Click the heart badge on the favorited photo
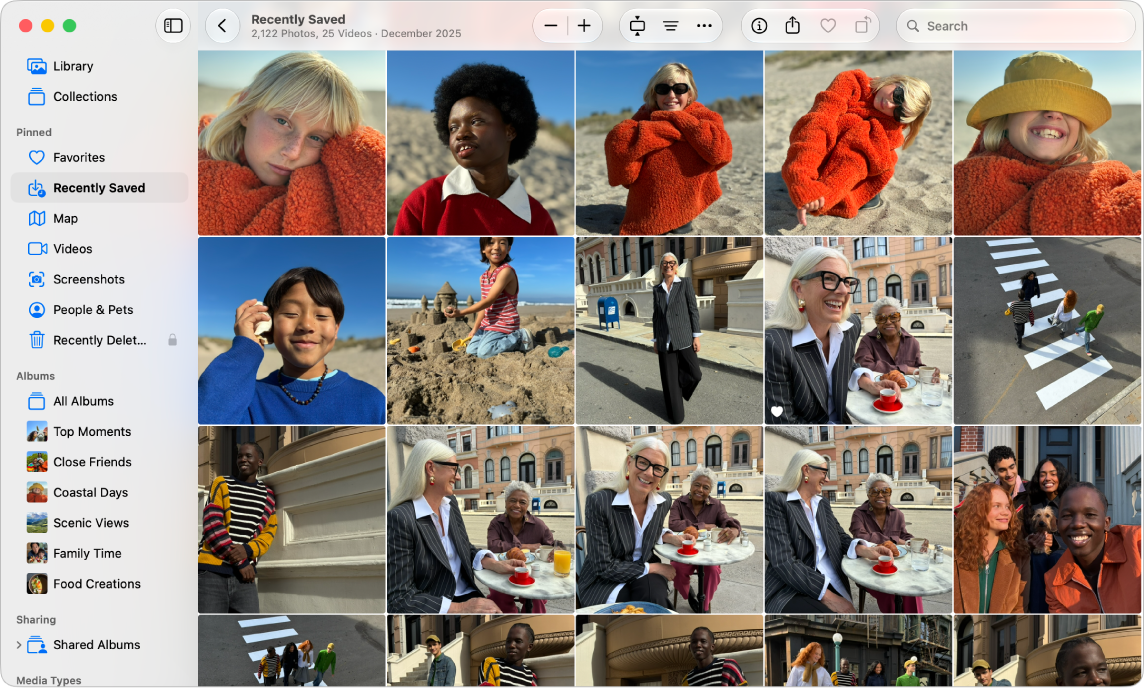Screen dimensions: 1144x690 pos(777,413)
